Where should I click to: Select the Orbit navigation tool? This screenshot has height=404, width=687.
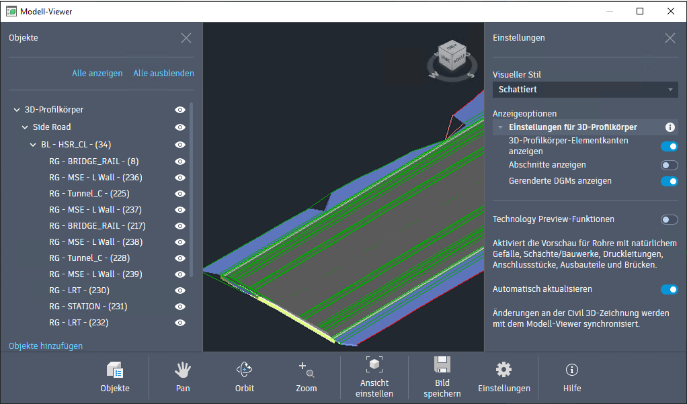pos(244,376)
